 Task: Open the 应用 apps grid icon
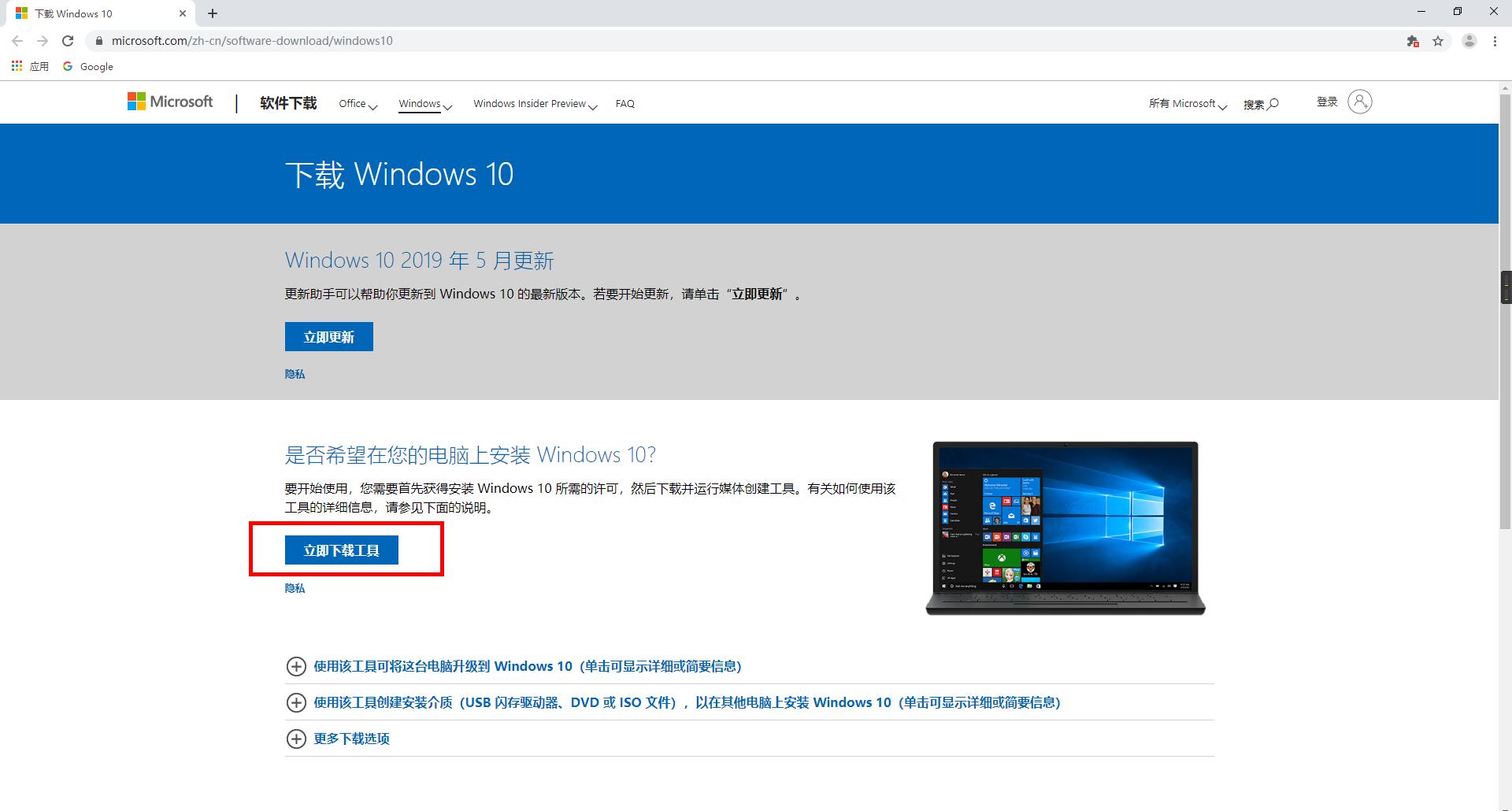(17, 66)
